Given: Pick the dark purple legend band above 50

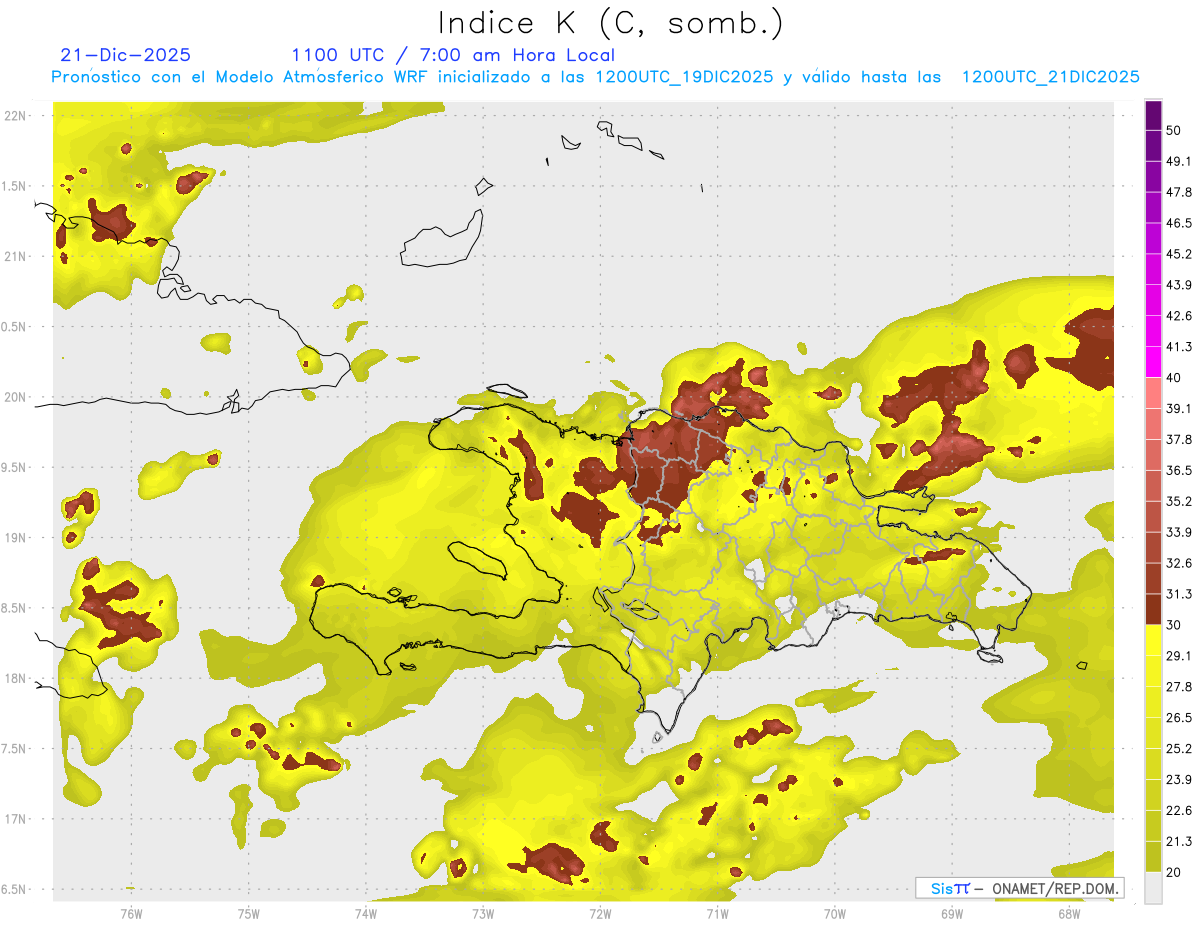Looking at the screenshot, I should pos(1153,115).
